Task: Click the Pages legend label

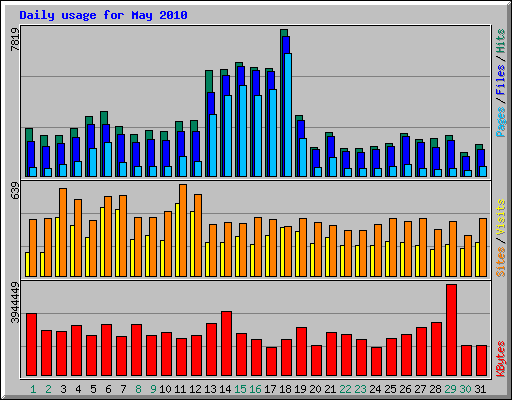Action: 501,122
